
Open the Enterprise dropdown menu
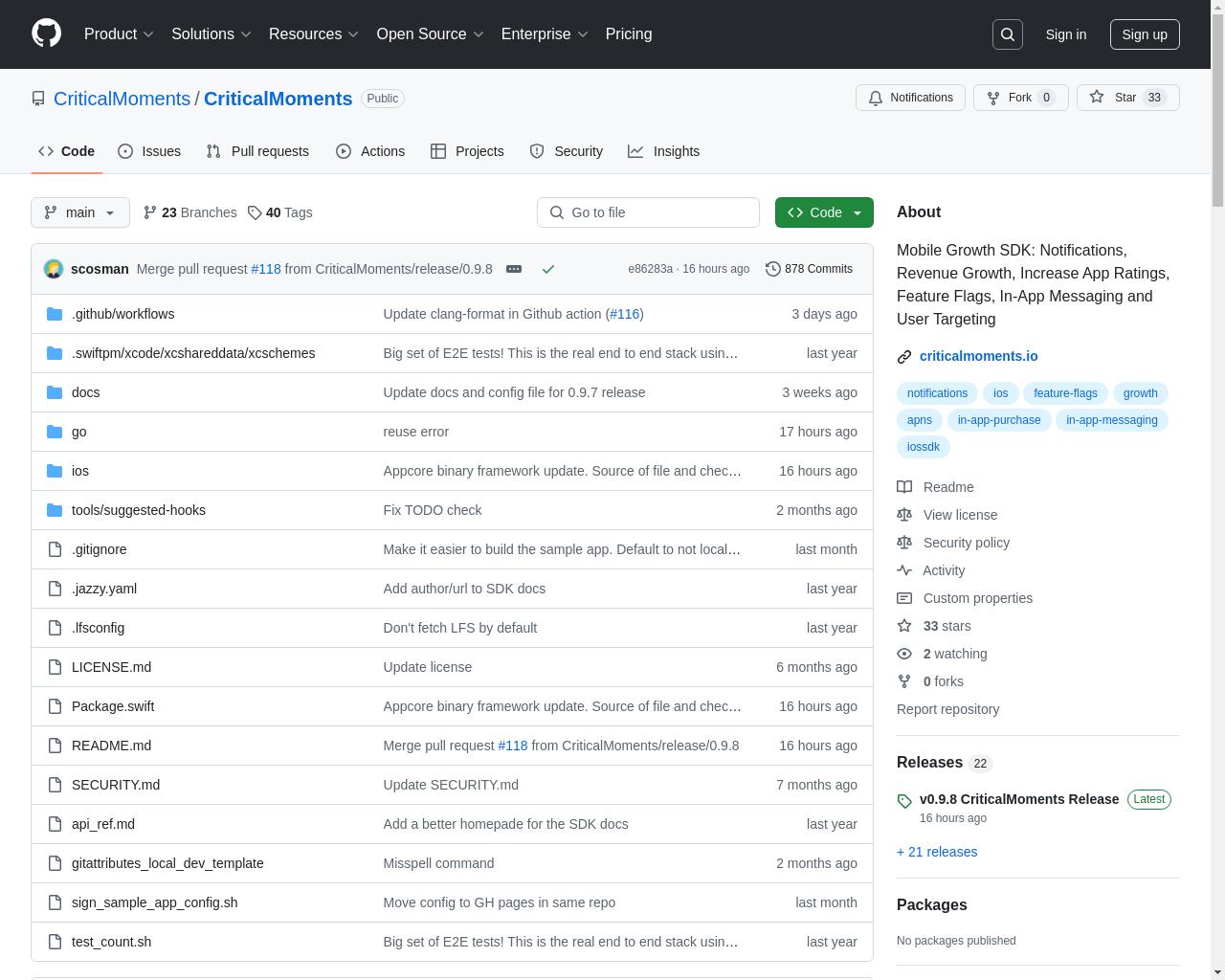click(x=545, y=33)
